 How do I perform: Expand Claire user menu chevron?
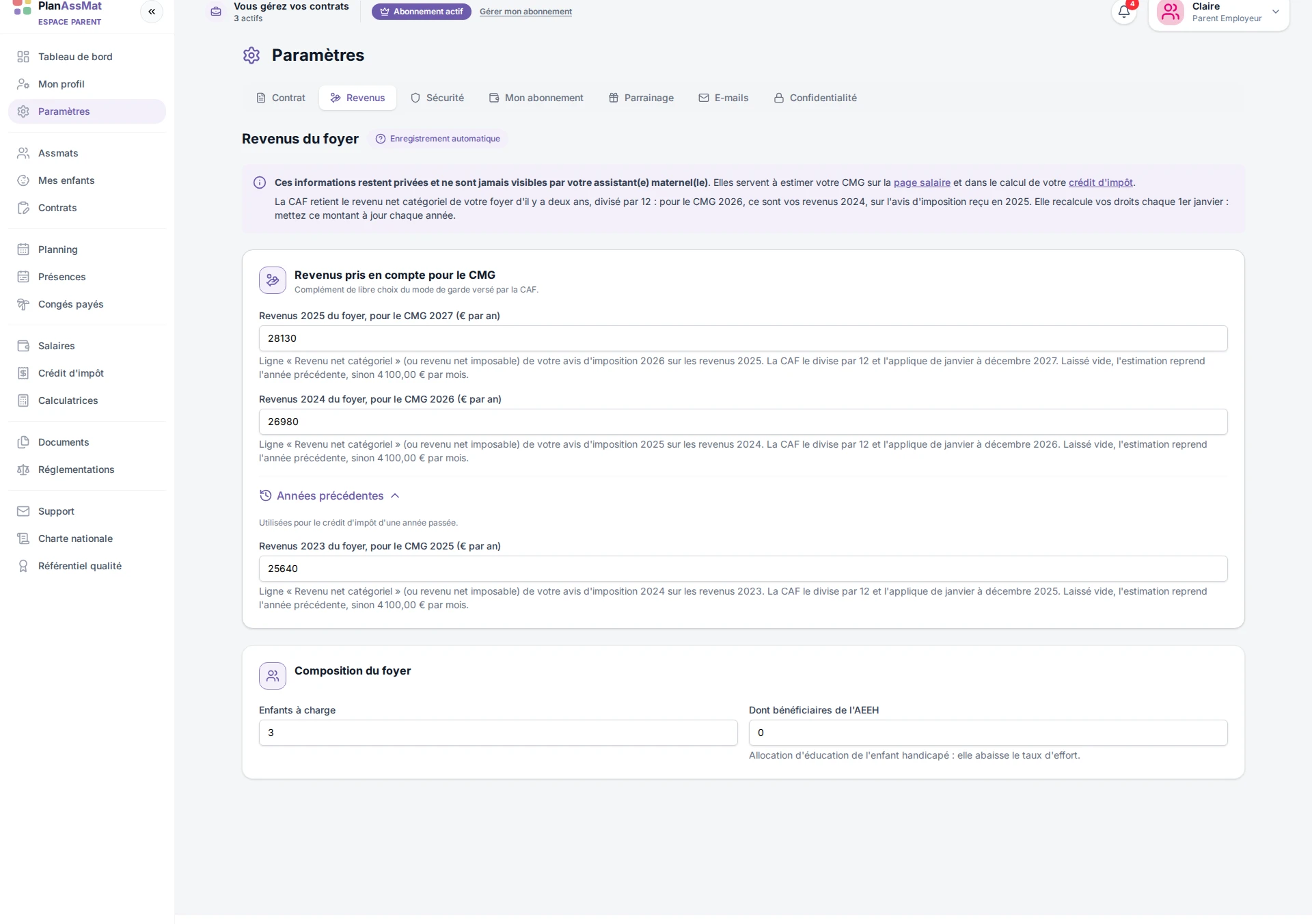point(1275,12)
